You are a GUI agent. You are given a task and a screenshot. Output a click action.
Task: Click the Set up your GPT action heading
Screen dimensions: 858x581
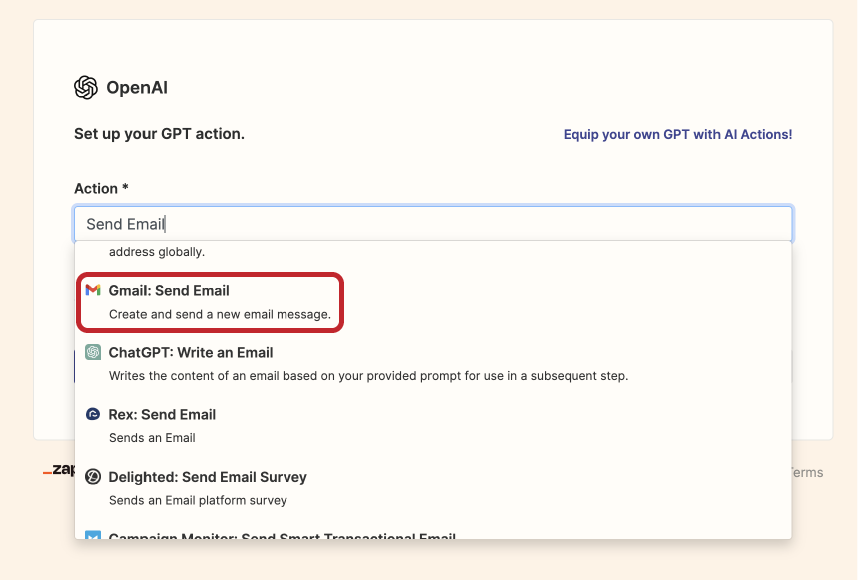159,133
